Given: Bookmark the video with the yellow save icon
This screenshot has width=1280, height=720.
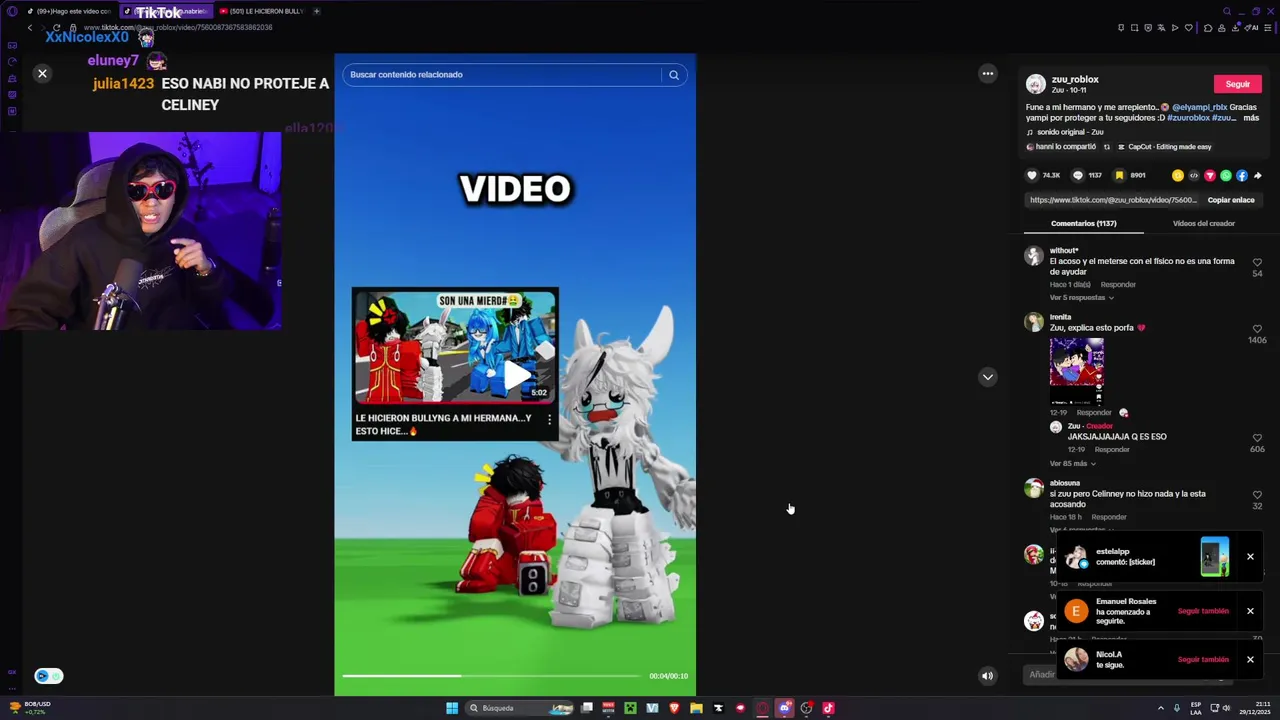Looking at the screenshot, I should 1119,176.
